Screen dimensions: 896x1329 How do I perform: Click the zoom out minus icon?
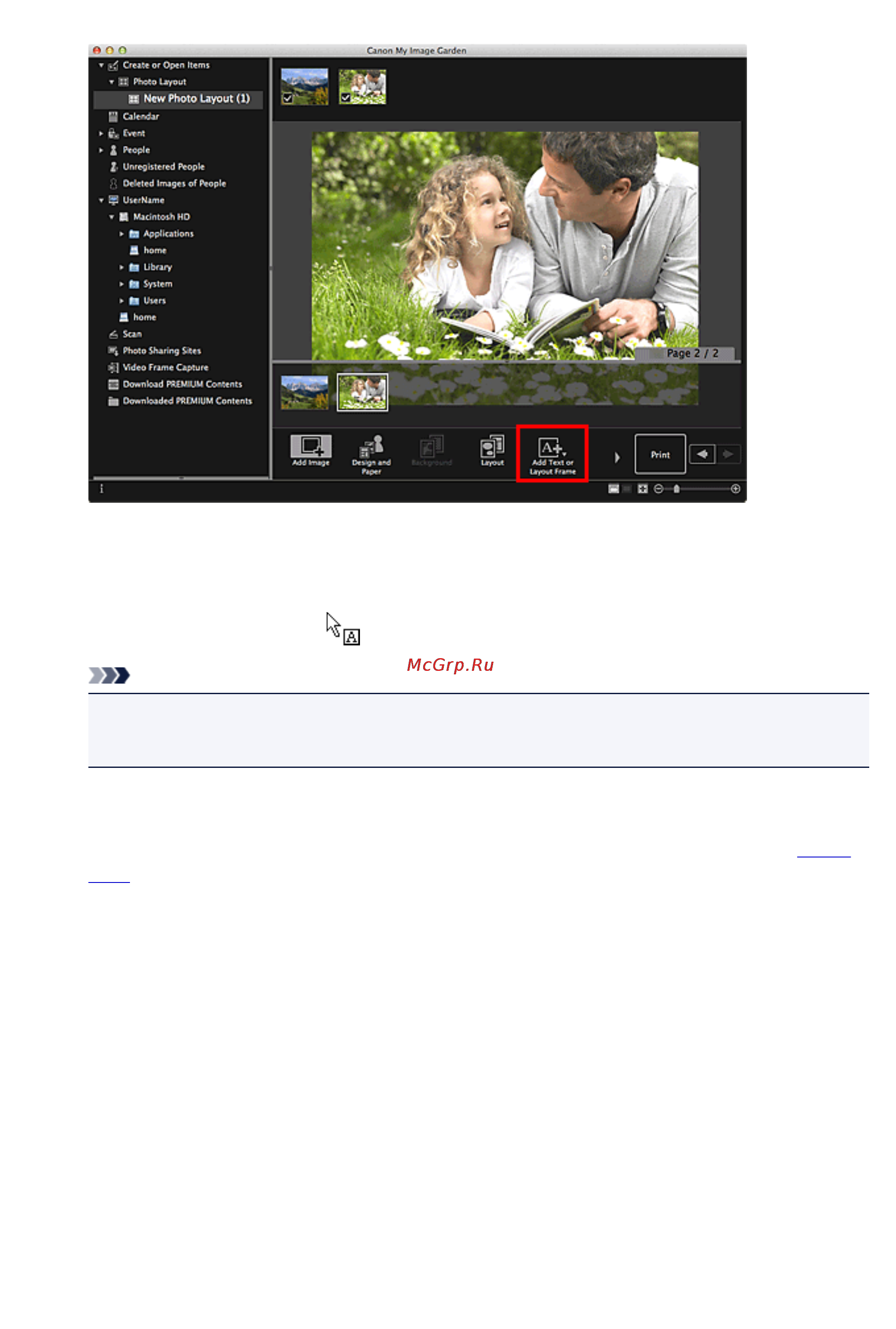coord(659,489)
